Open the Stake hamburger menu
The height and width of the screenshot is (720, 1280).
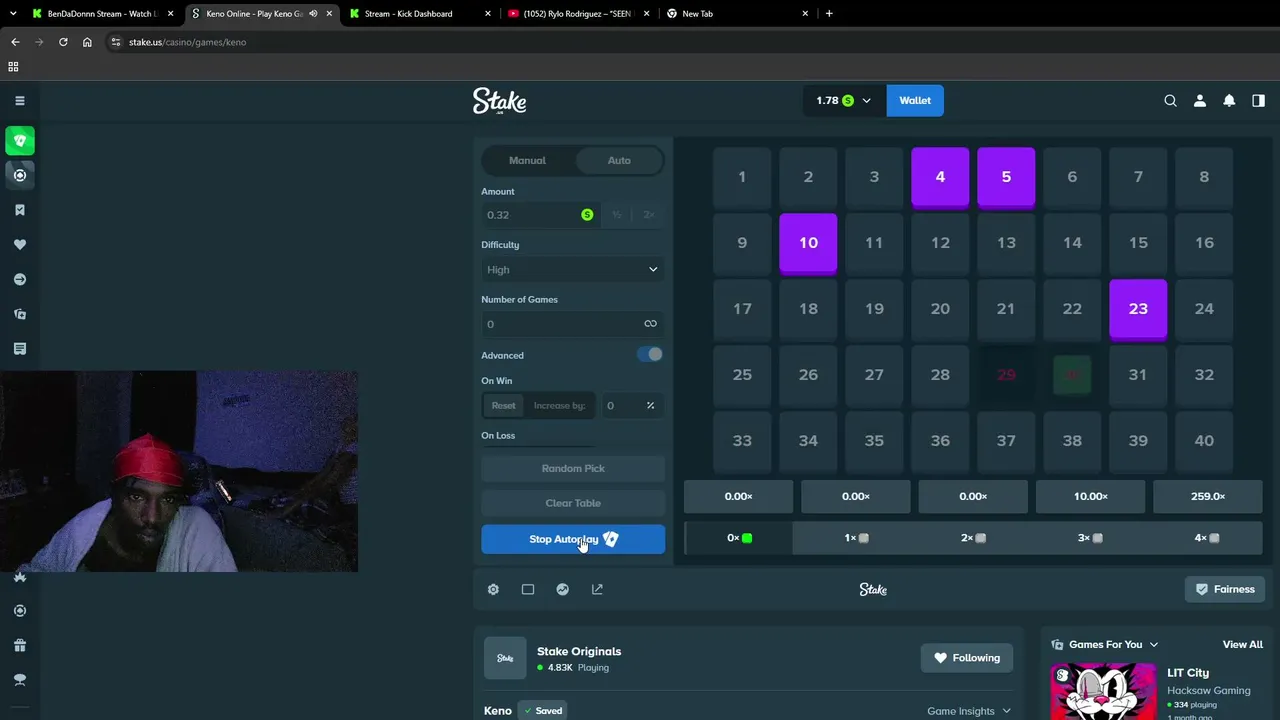point(20,100)
